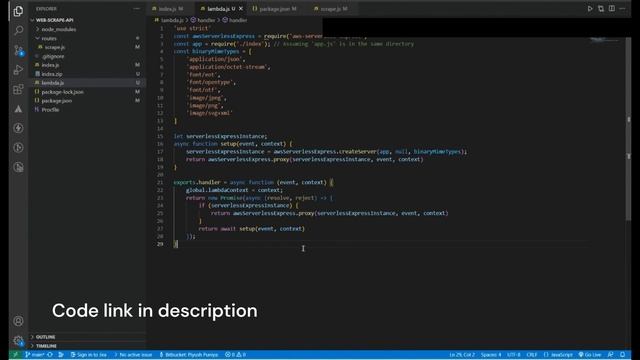Click the Ln 29, Col 2 cursor position
The image size is (640, 360).
click(462, 355)
